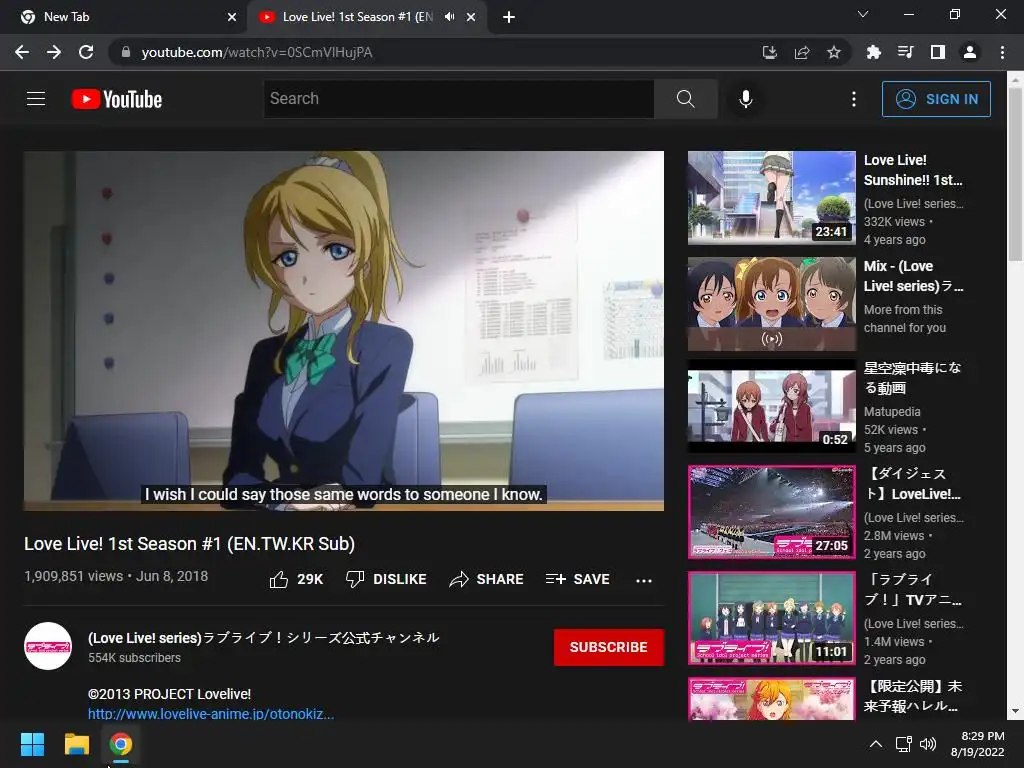Close the Love Live! 1st Season tab

coord(471,17)
